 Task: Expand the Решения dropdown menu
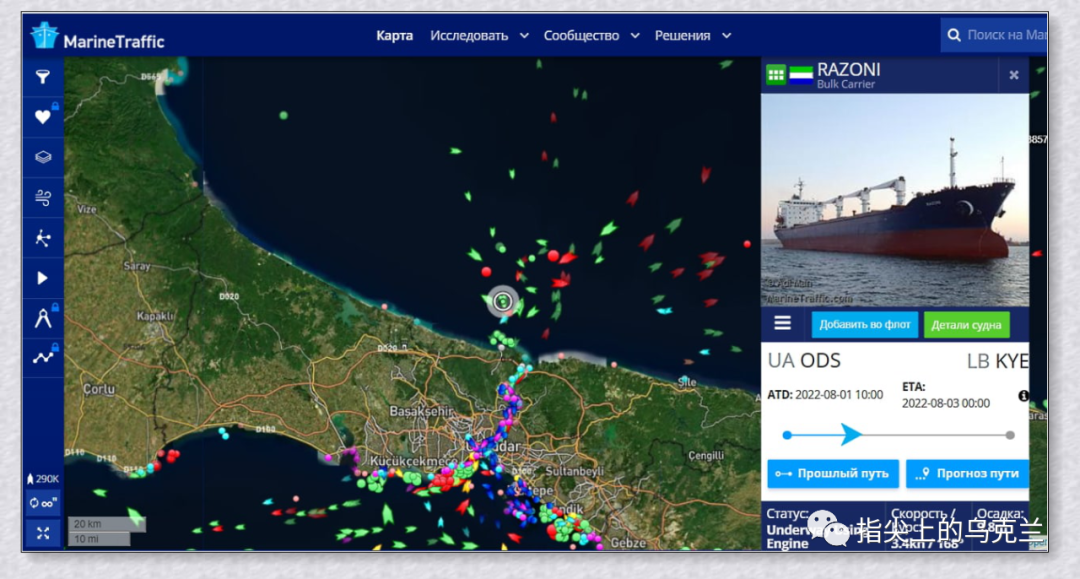693,36
